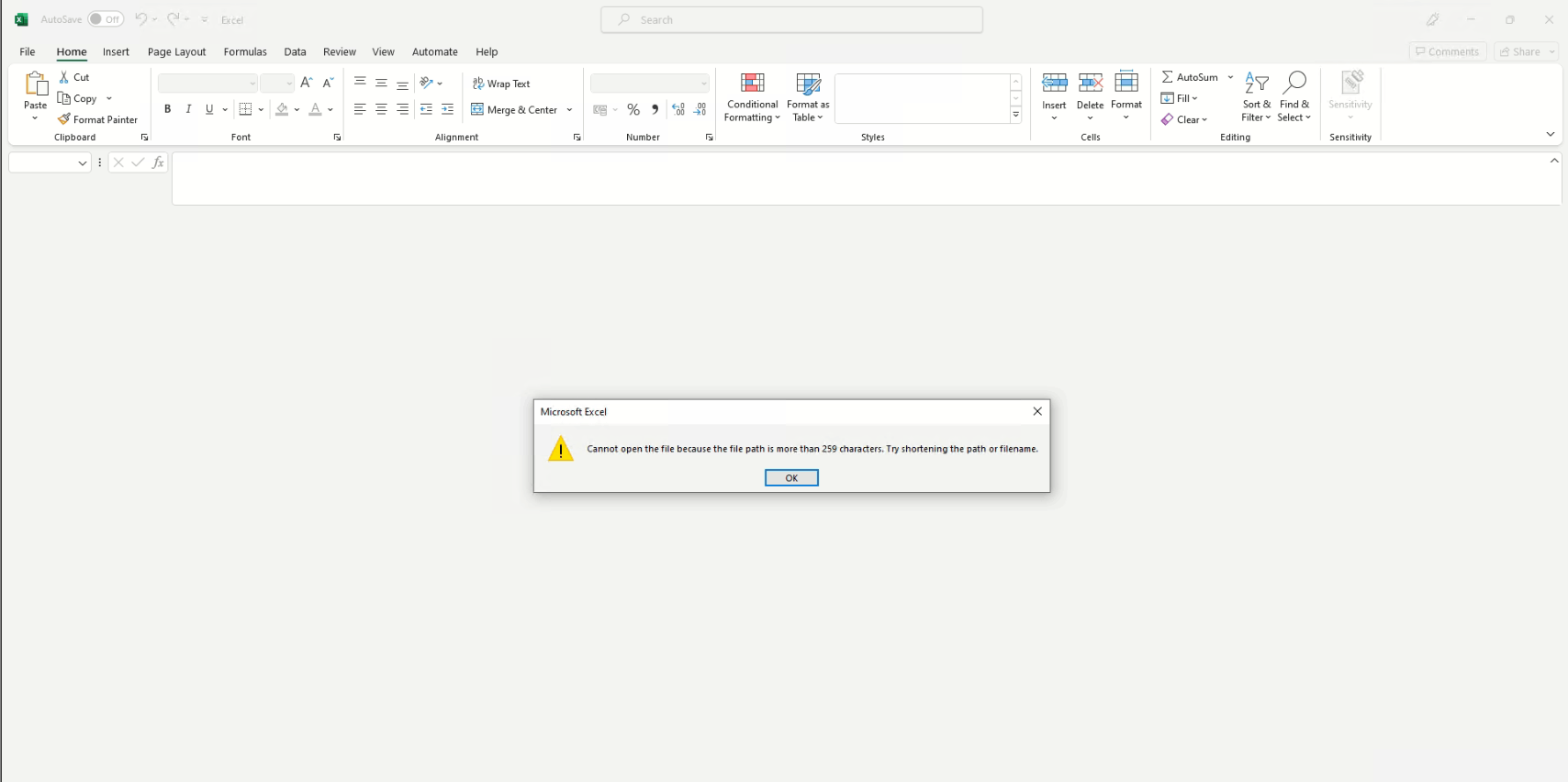Screen dimensions: 1568x782
Task: Select the Formulas tab
Action: click(245, 51)
